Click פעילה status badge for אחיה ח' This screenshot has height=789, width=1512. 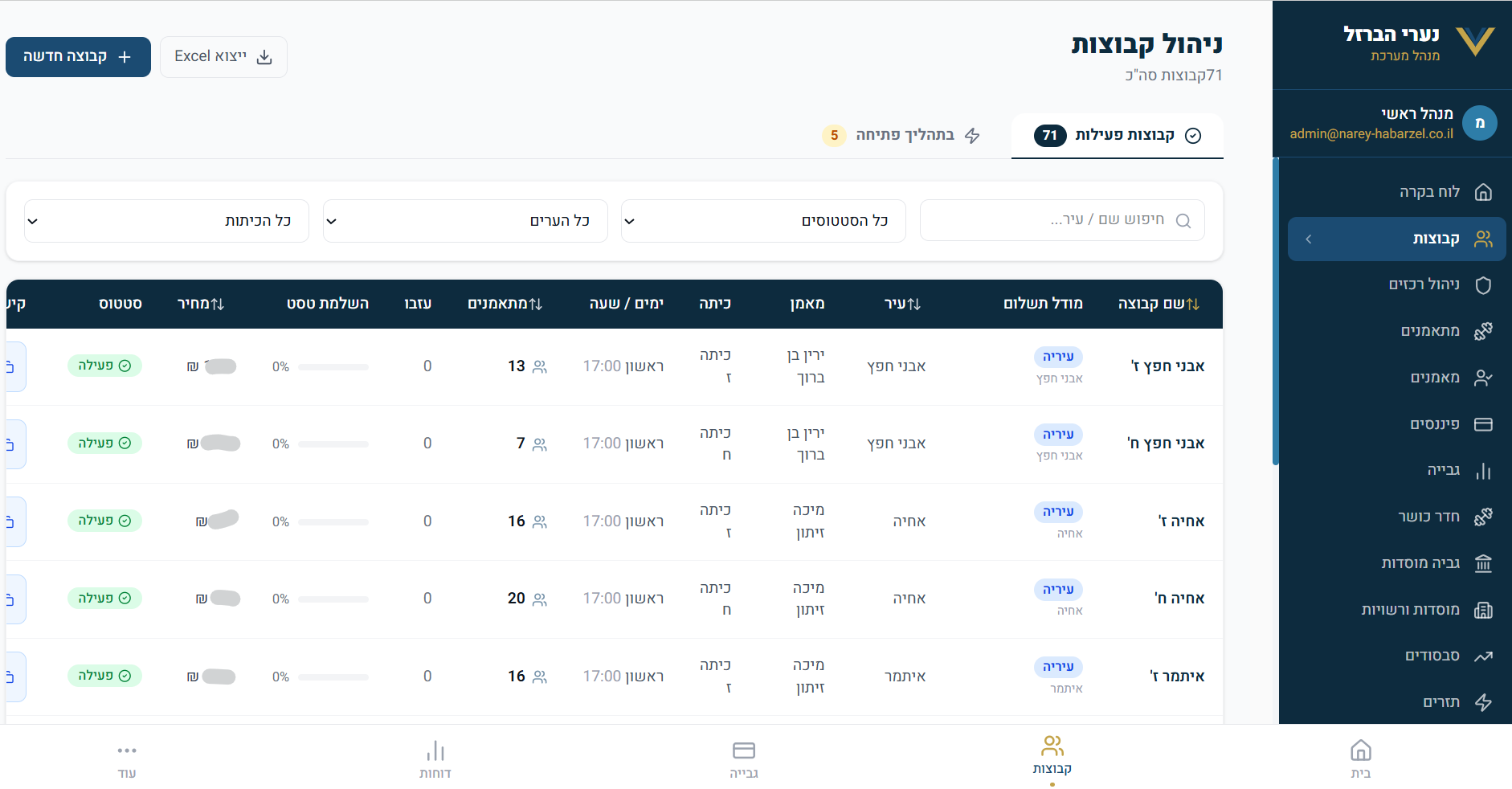point(104,599)
